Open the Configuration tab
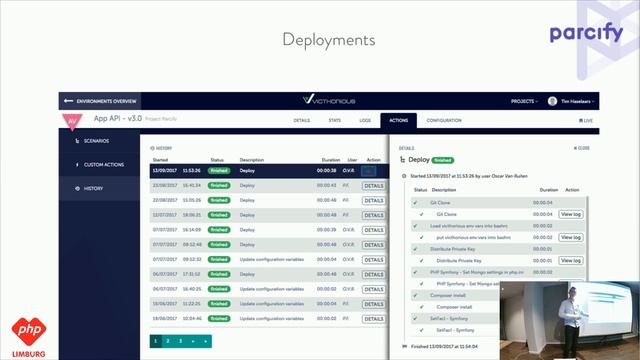The height and width of the screenshot is (360, 640). pyautogui.click(x=444, y=120)
